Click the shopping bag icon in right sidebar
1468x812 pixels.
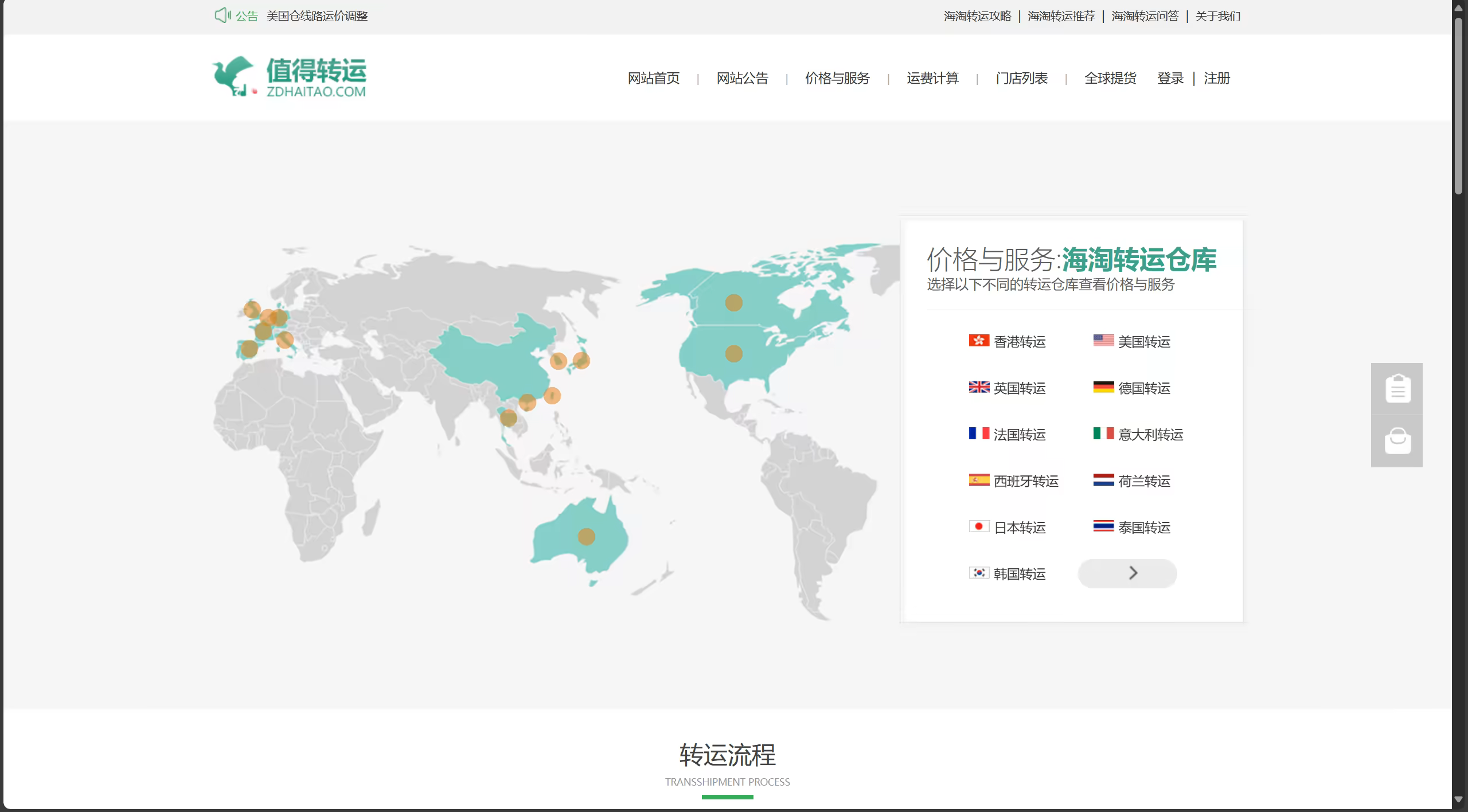(1397, 441)
